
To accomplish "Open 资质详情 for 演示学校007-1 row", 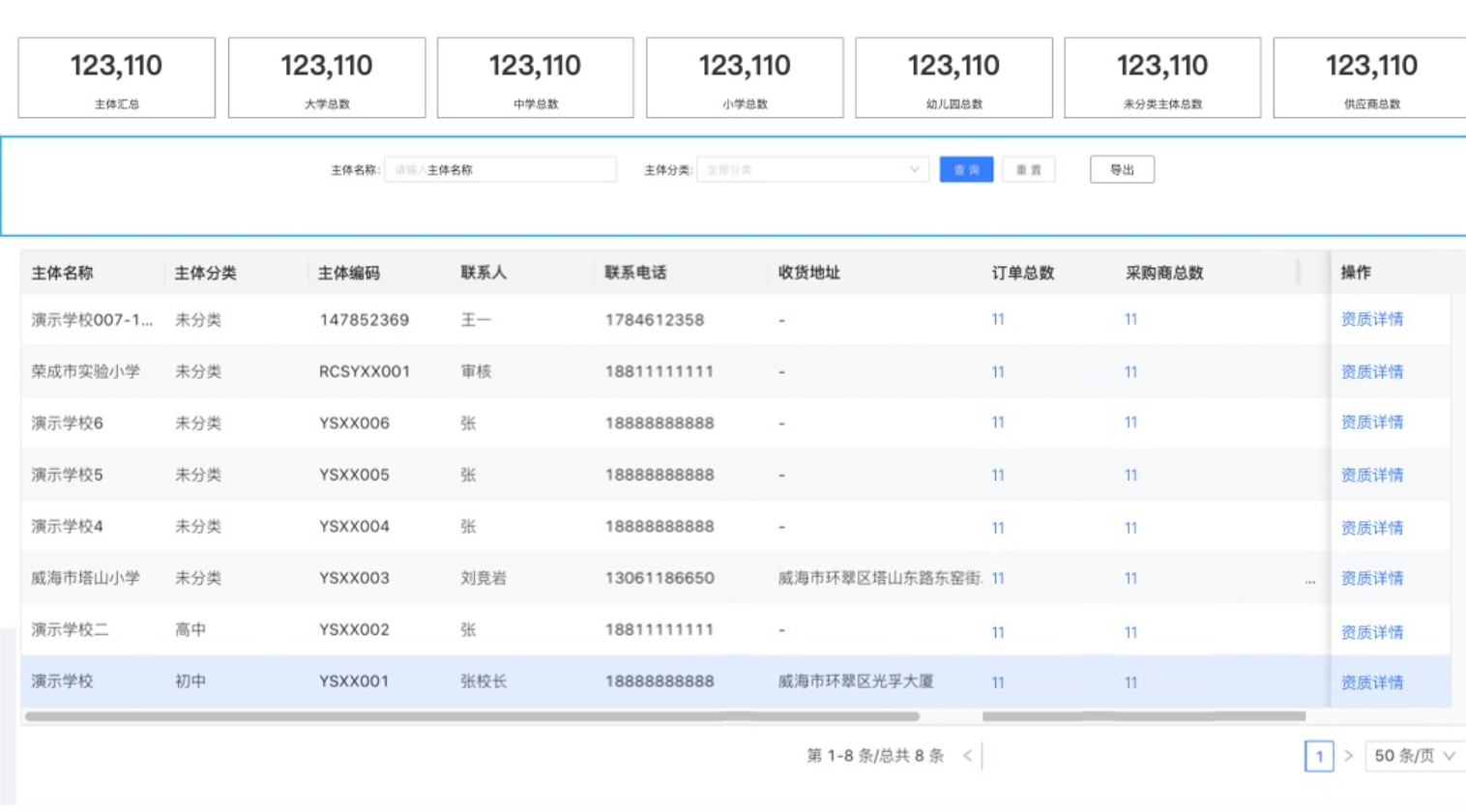I will pyautogui.click(x=1371, y=319).
